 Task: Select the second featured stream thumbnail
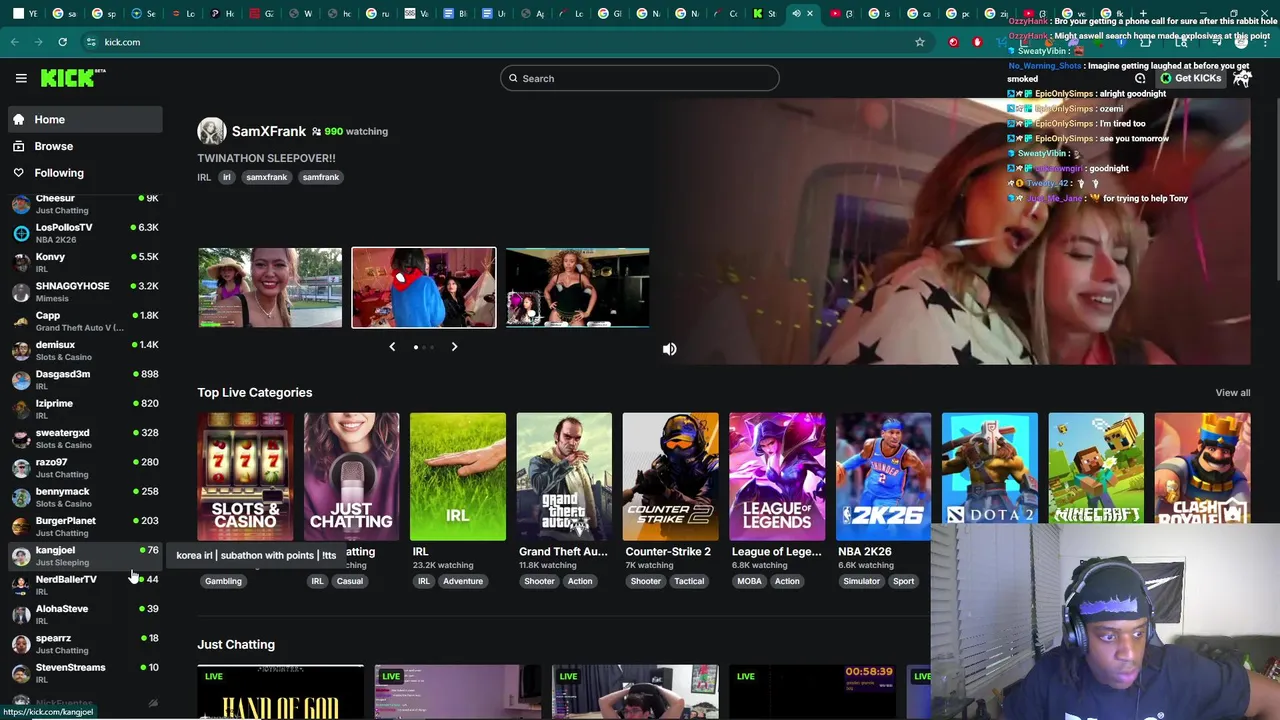point(424,288)
